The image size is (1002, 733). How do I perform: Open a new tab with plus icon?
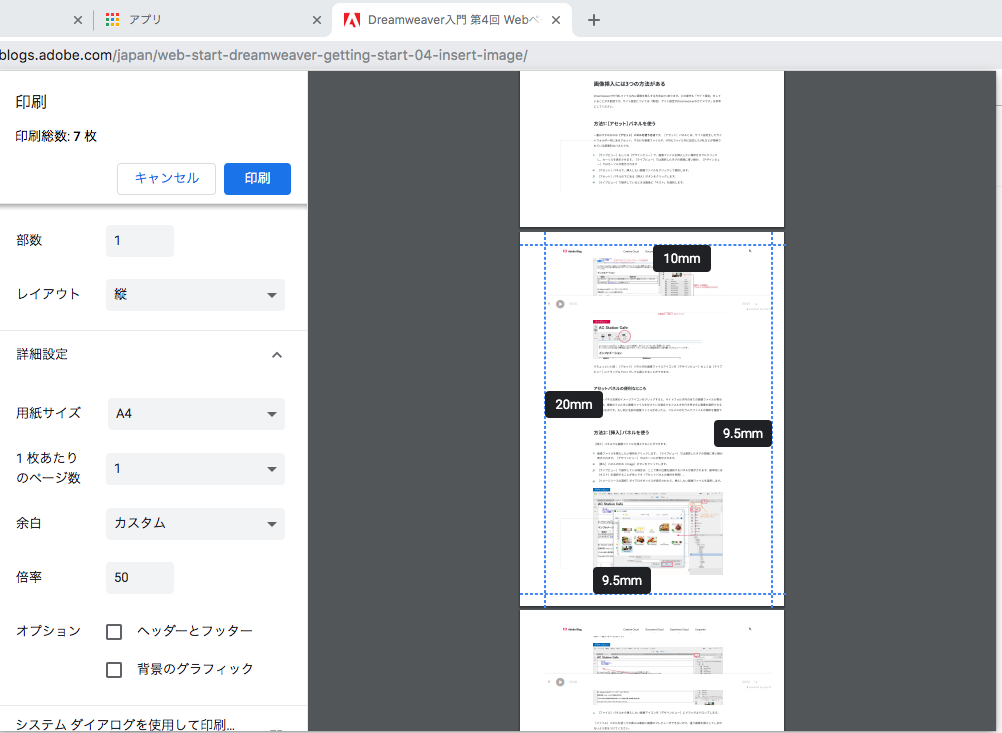(594, 20)
